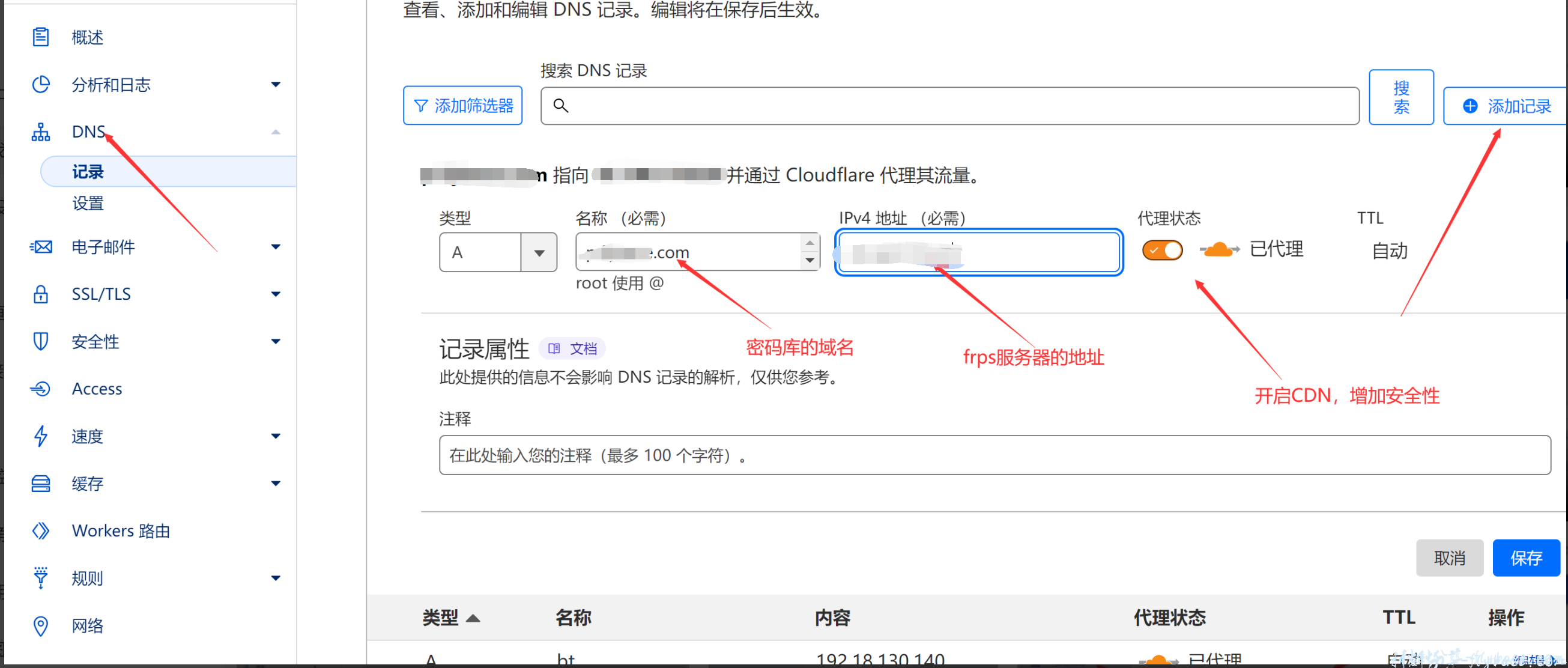Select the 概述 overview icon
The height and width of the screenshot is (668, 1568).
tap(40, 37)
